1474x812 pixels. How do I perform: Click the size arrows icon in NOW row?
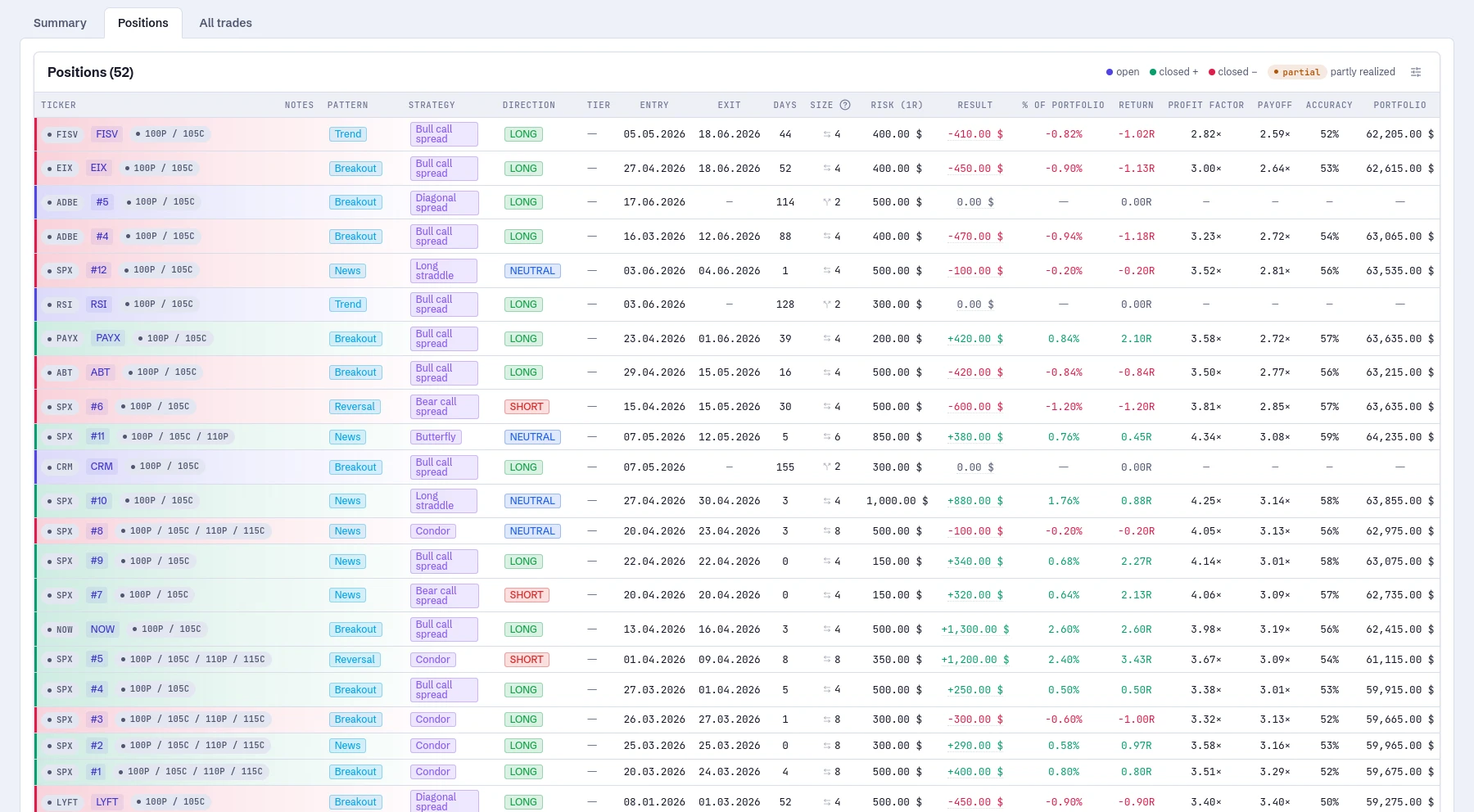[x=827, y=629]
